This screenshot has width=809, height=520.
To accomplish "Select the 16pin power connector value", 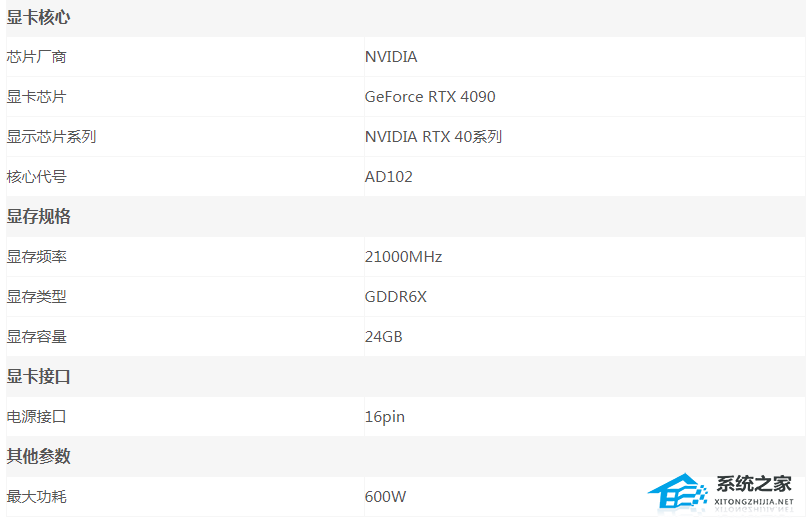I will point(384,417).
